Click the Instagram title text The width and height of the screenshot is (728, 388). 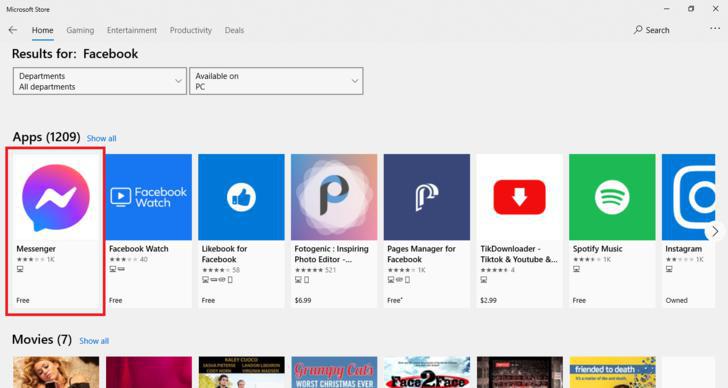tap(683, 249)
